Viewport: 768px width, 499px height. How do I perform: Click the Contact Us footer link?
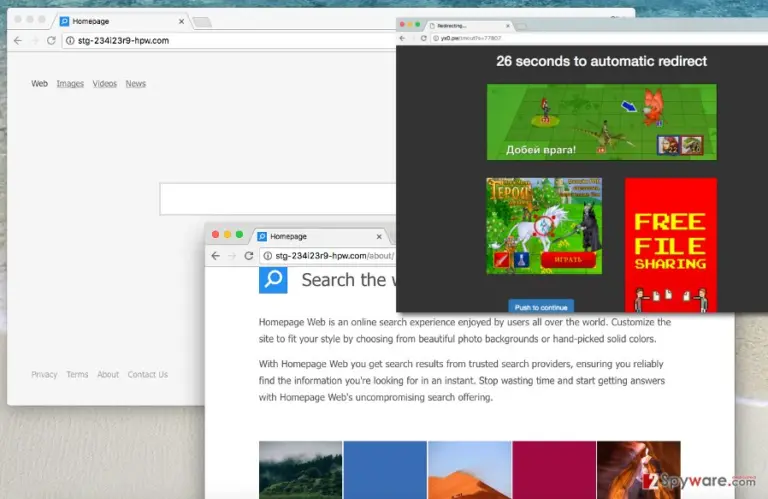coord(148,375)
